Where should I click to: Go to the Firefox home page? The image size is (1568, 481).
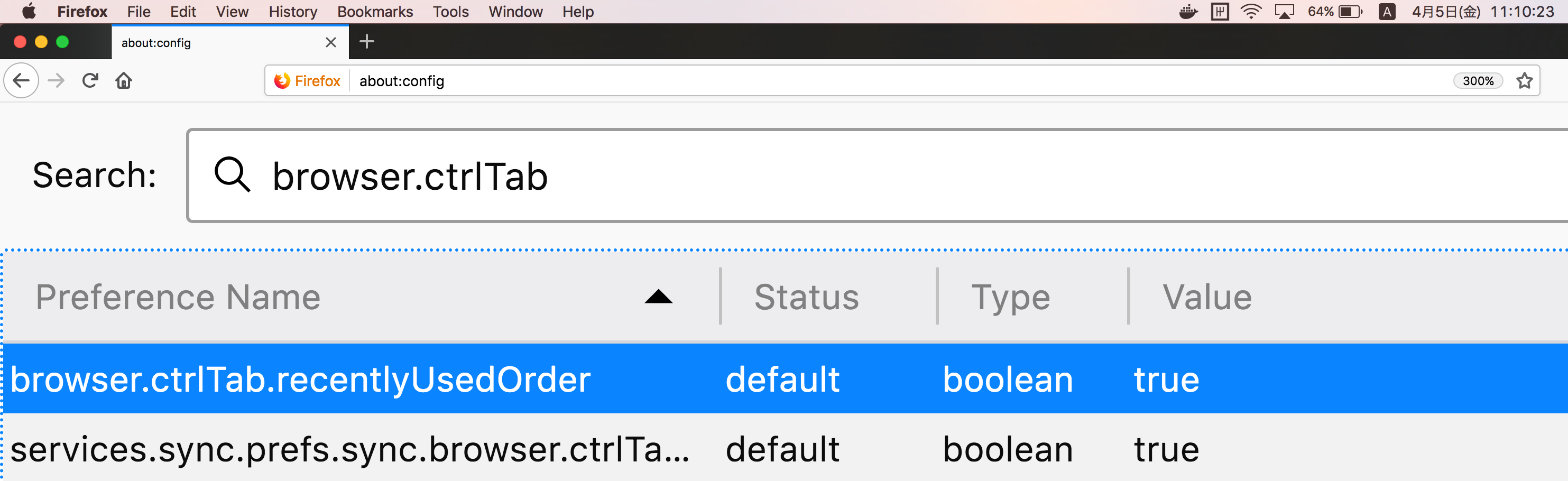(x=124, y=80)
